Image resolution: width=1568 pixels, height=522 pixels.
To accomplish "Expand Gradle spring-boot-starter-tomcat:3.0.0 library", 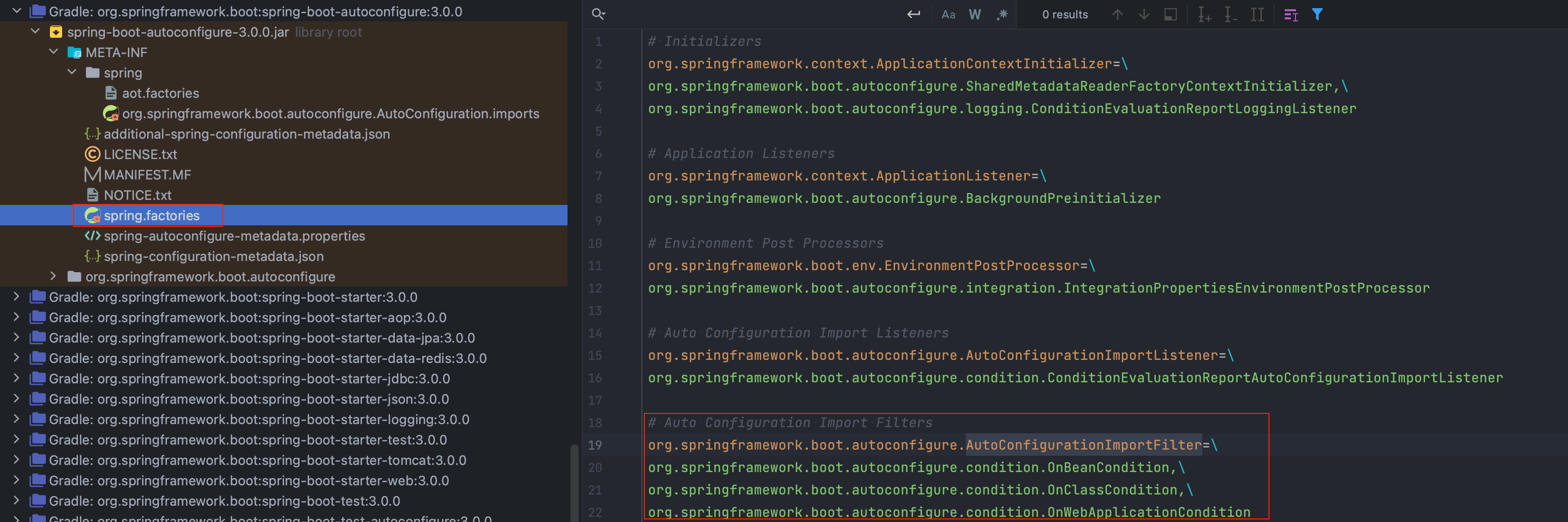I will click(x=17, y=459).
